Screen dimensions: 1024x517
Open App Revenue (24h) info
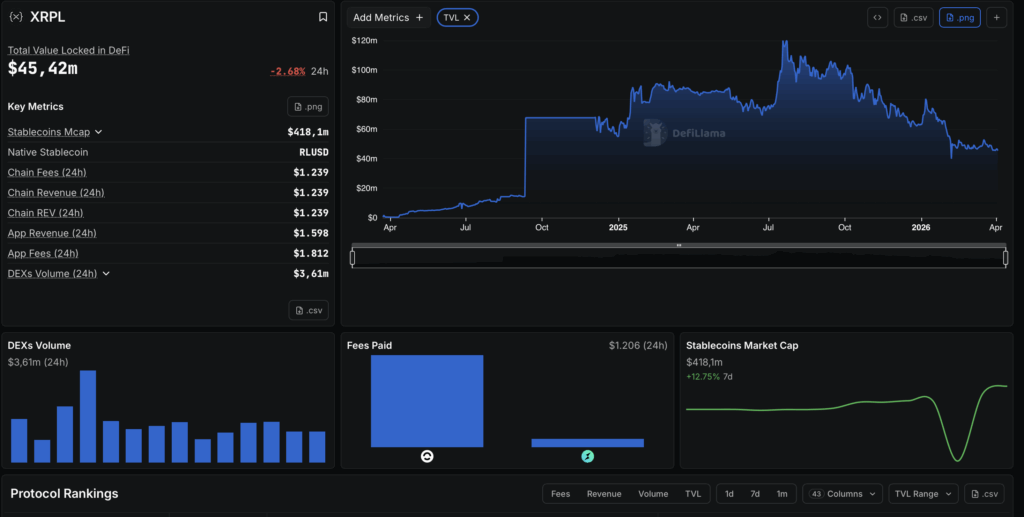tap(52, 233)
